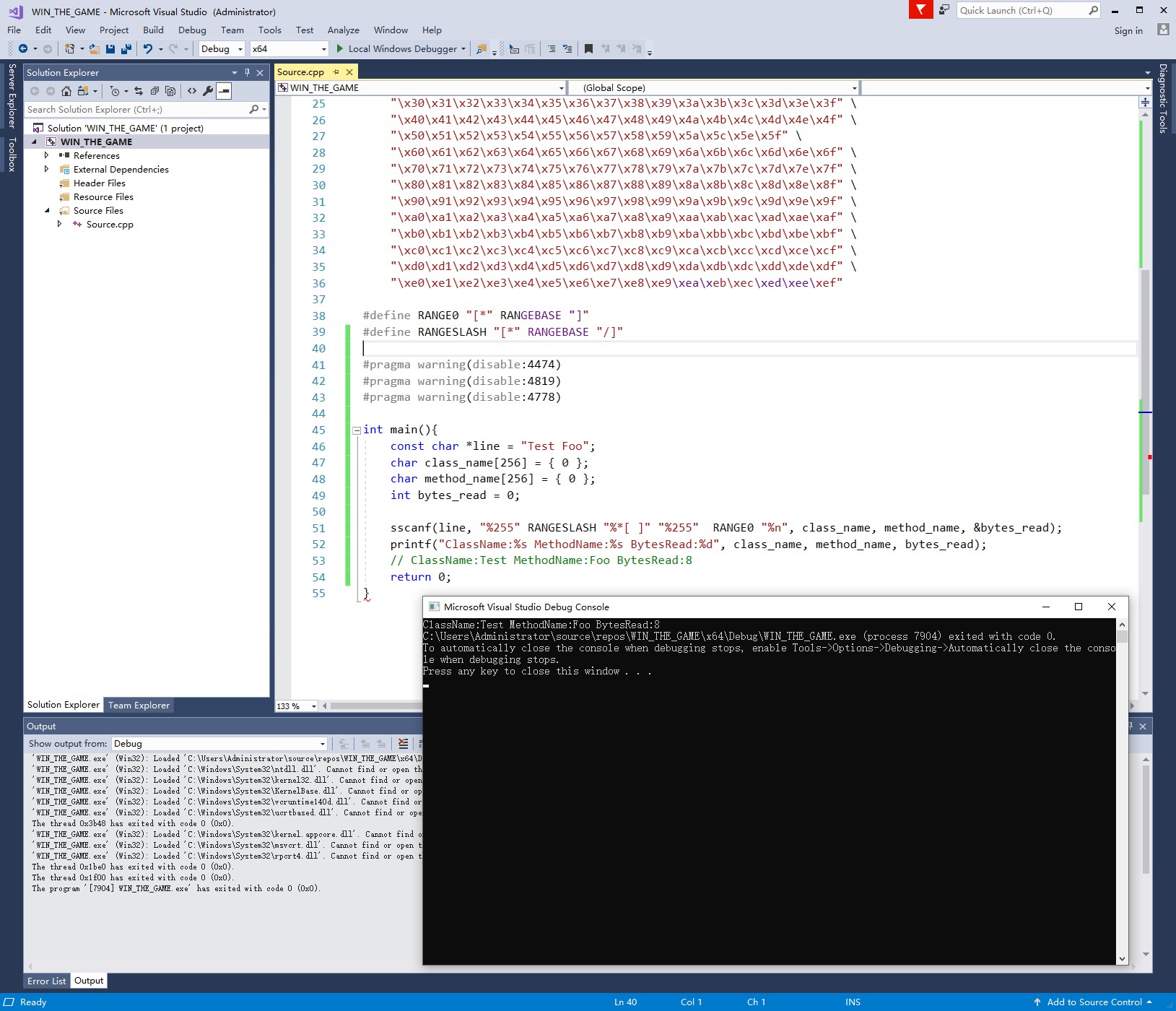Viewport: 1176px width, 1011px height.
Task: Click the Quick Launch search box
Action: [x=1021, y=10]
